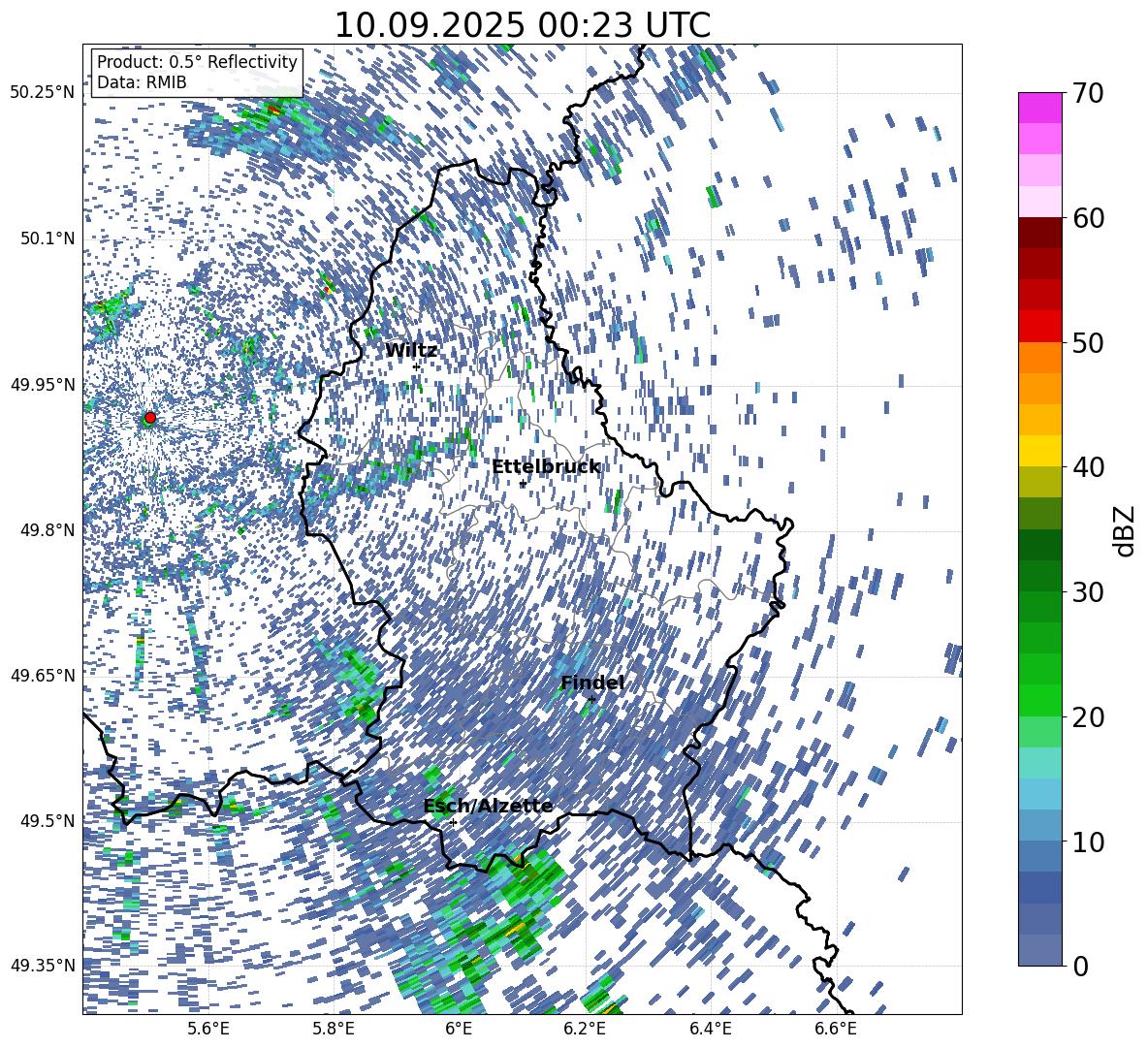Click the Ettelbruck city label

546,467
